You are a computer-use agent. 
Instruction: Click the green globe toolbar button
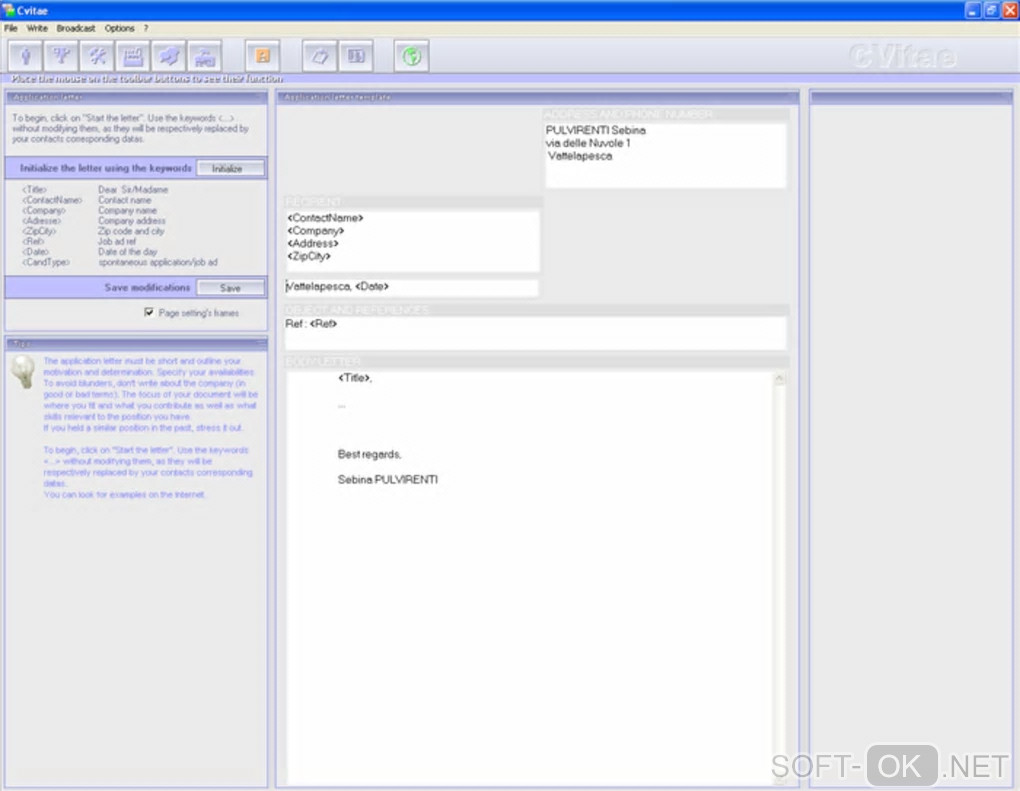(x=411, y=56)
